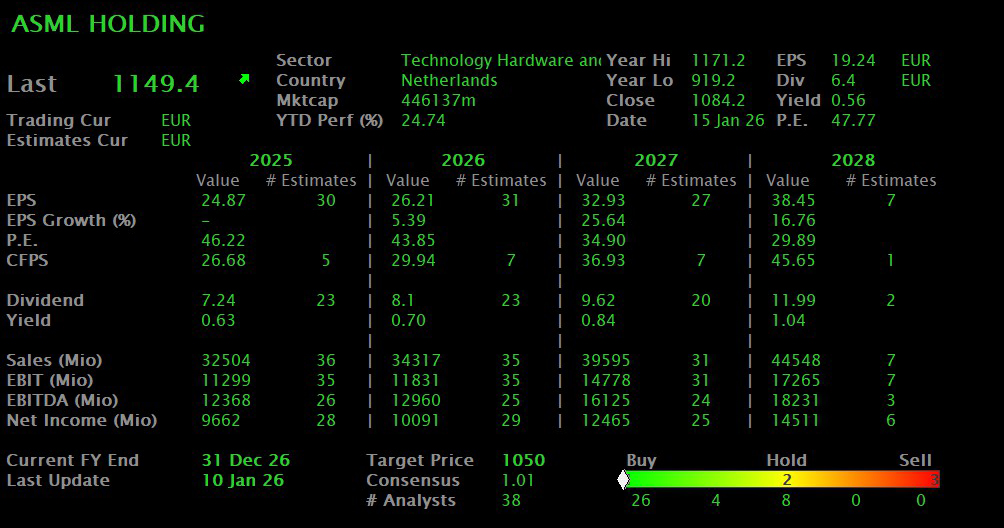This screenshot has width=1004, height=528.
Task: Select the 2026 EPS Growth value 5.39
Action: [409, 220]
